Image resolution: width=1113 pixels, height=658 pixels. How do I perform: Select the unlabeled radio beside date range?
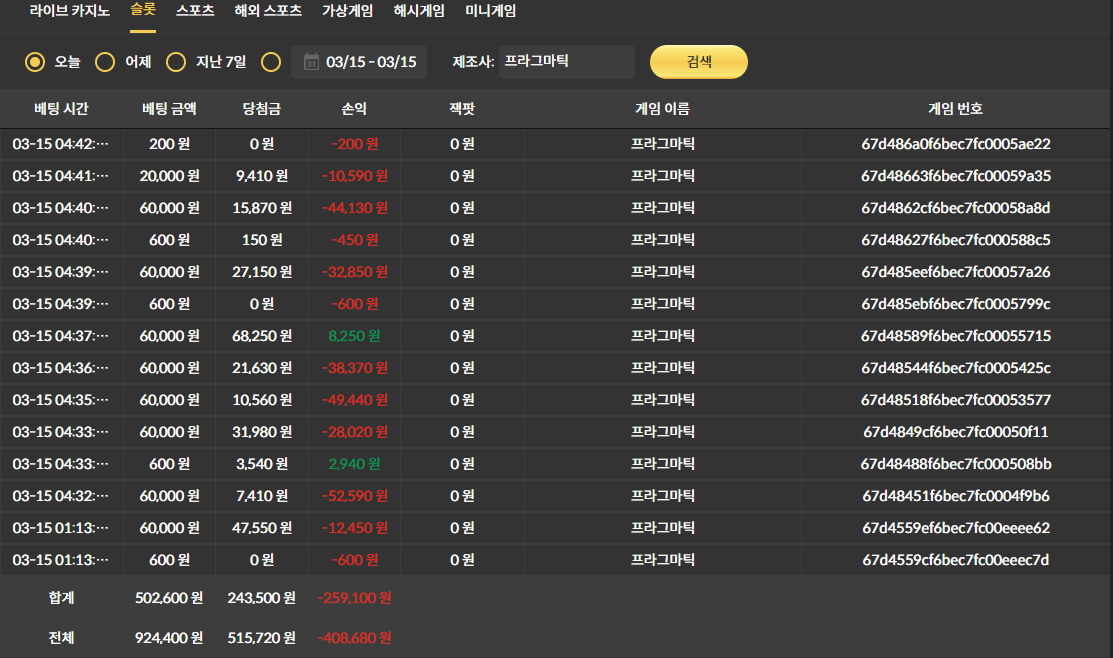pyautogui.click(x=270, y=62)
